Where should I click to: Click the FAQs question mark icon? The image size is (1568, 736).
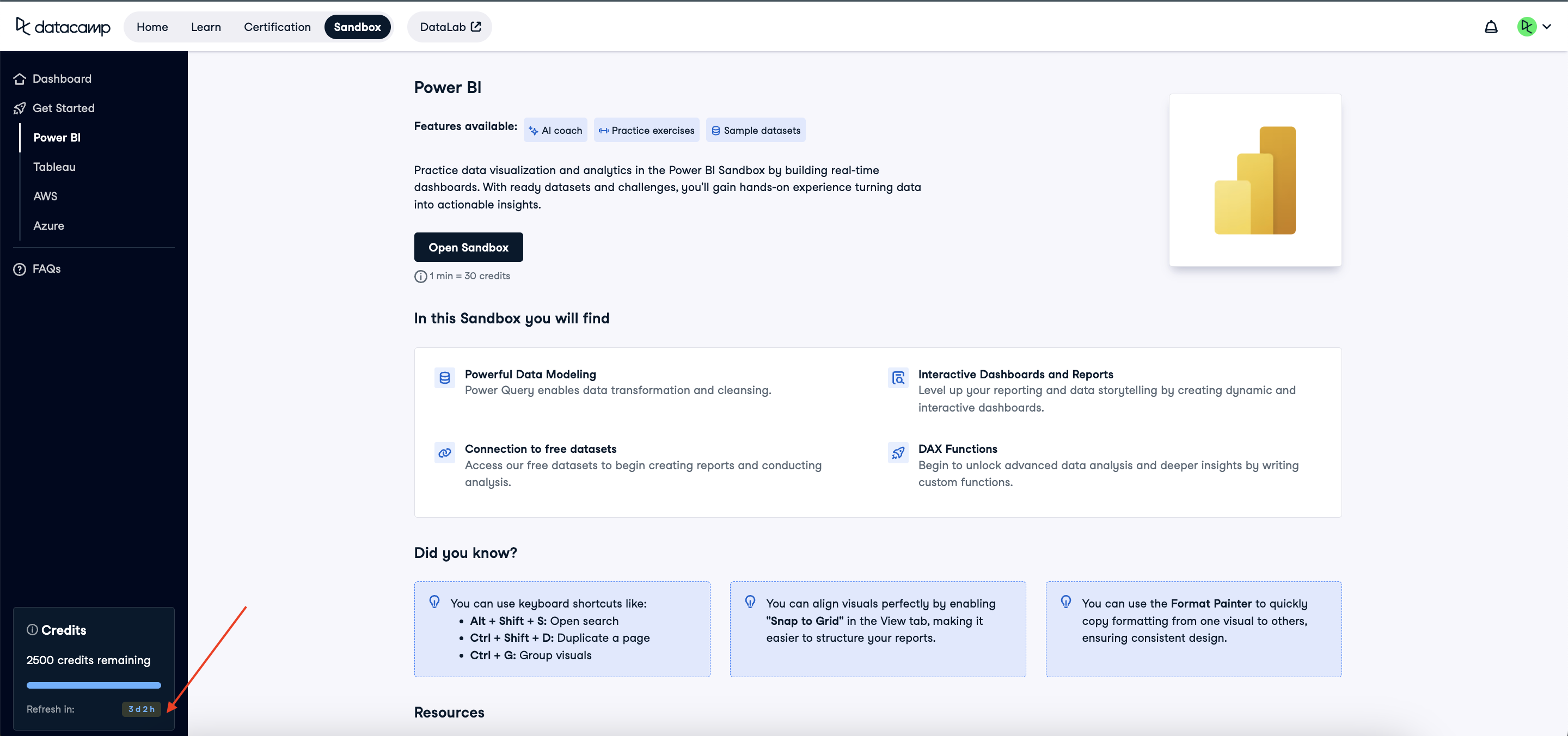(20, 269)
